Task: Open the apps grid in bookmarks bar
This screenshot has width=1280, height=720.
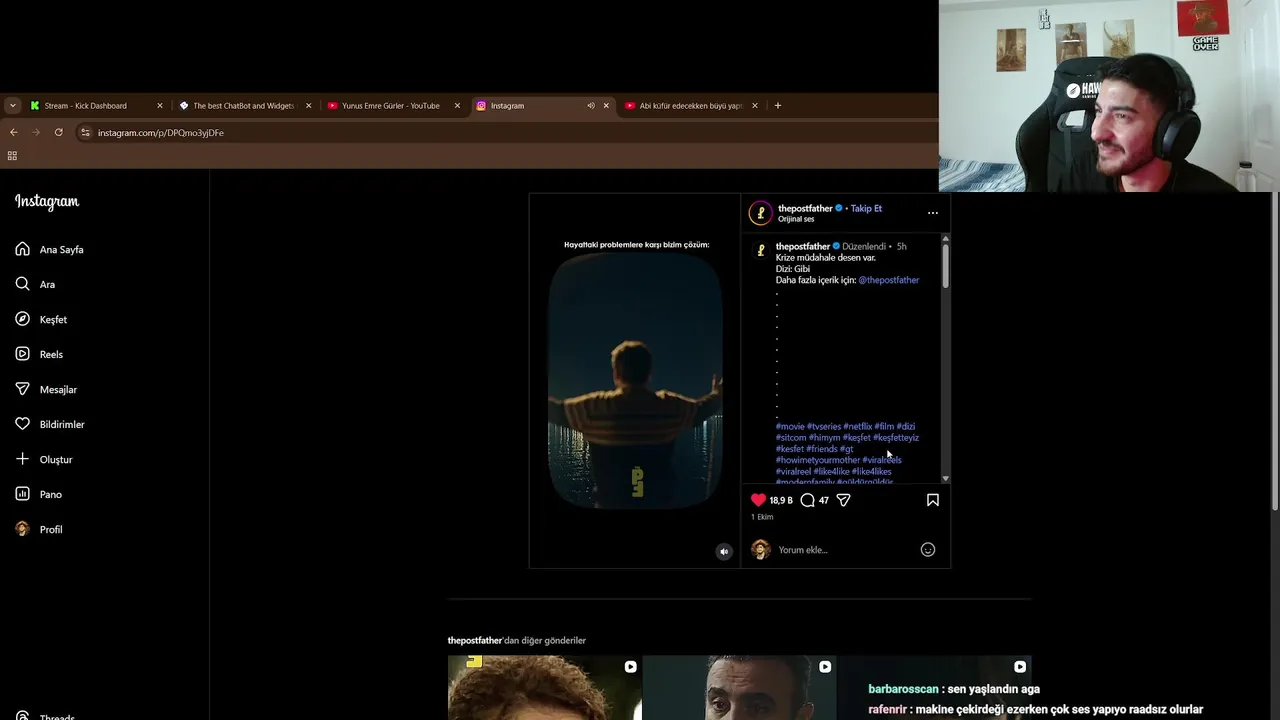Action: (12, 156)
